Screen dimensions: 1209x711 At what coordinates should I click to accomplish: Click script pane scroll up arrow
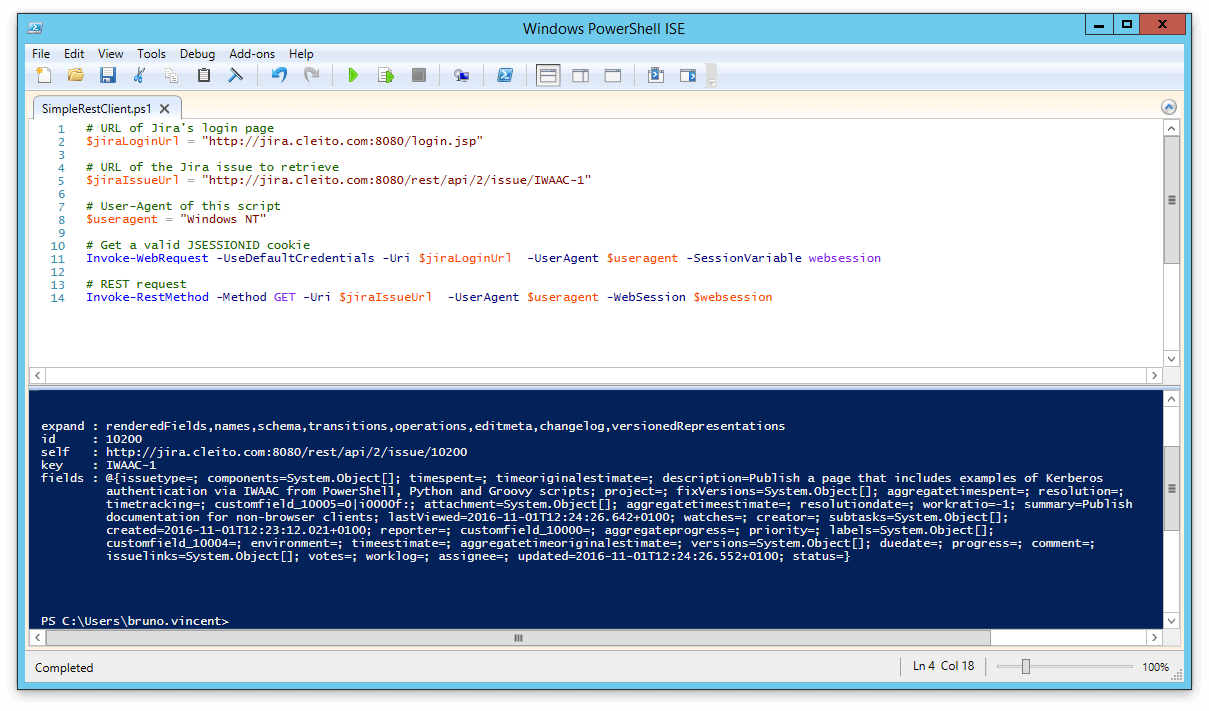[1172, 128]
